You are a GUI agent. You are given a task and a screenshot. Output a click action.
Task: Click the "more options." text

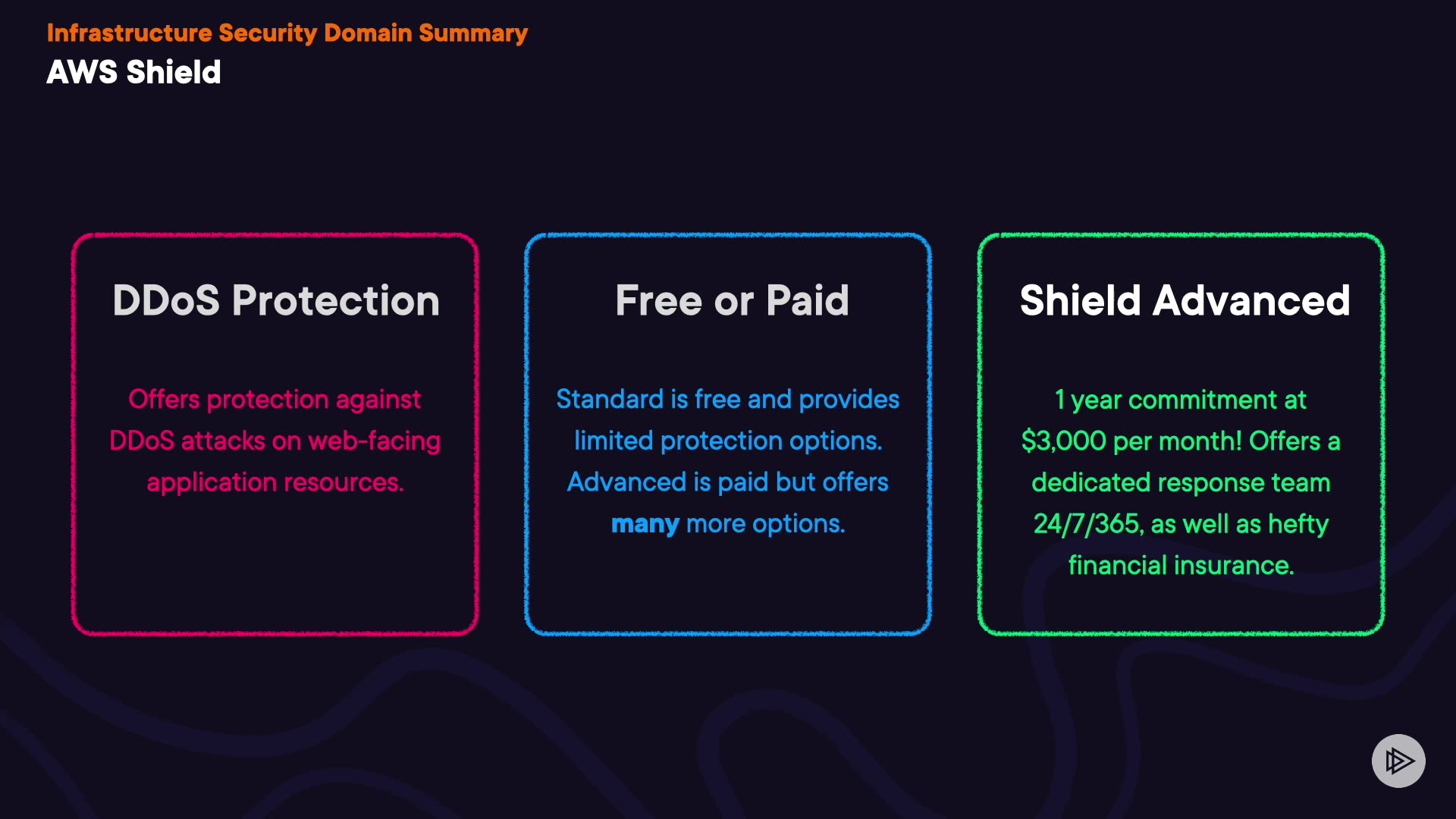point(765,524)
